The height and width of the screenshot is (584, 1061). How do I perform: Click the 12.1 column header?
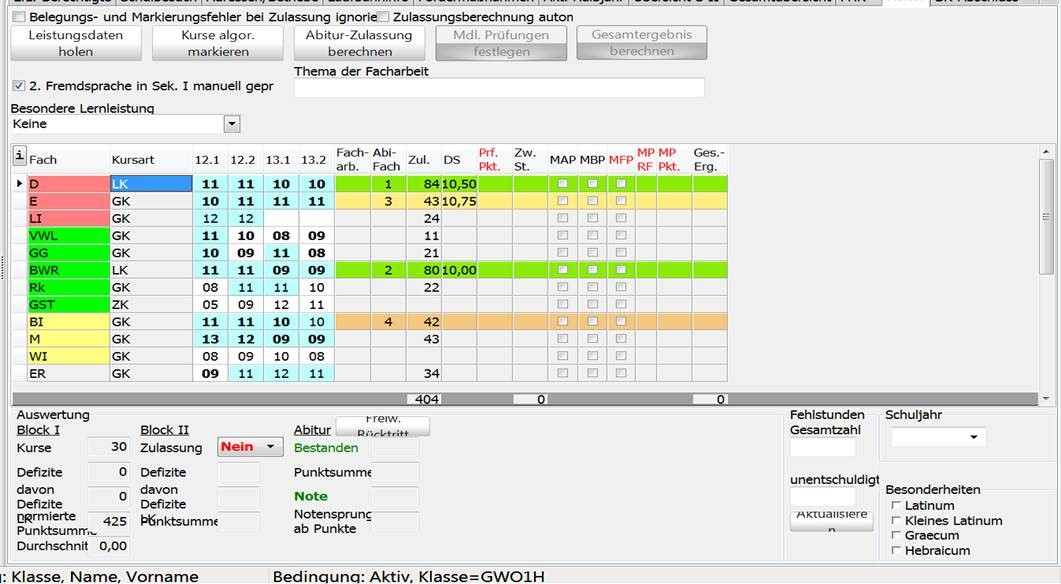coord(210,160)
